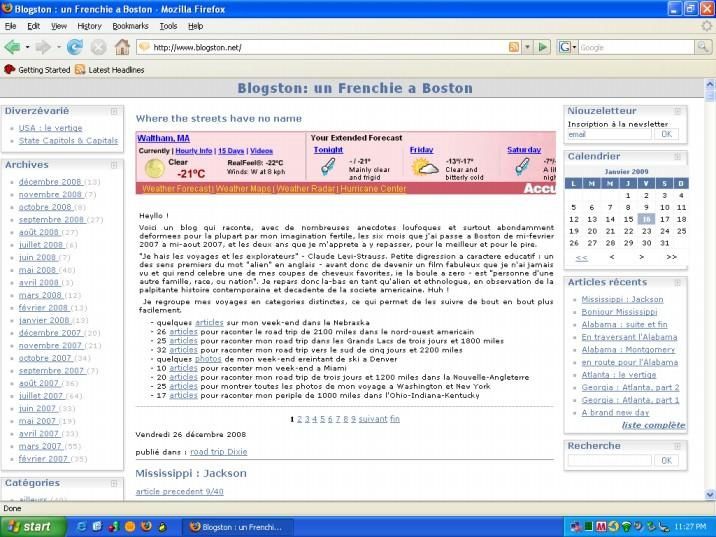Open the décembre 2008 archive
This screenshot has width=716, height=537.
50,182
